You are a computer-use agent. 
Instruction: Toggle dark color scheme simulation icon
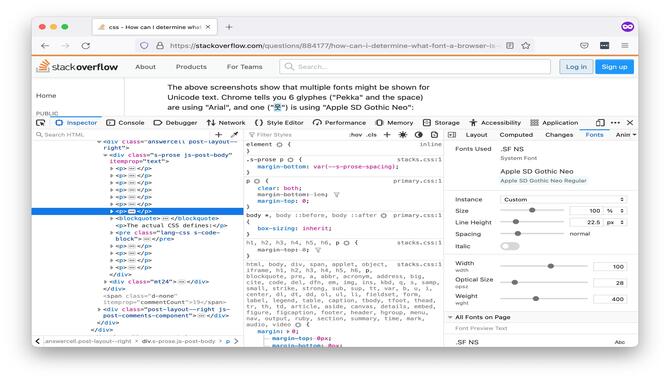coord(418,135)
